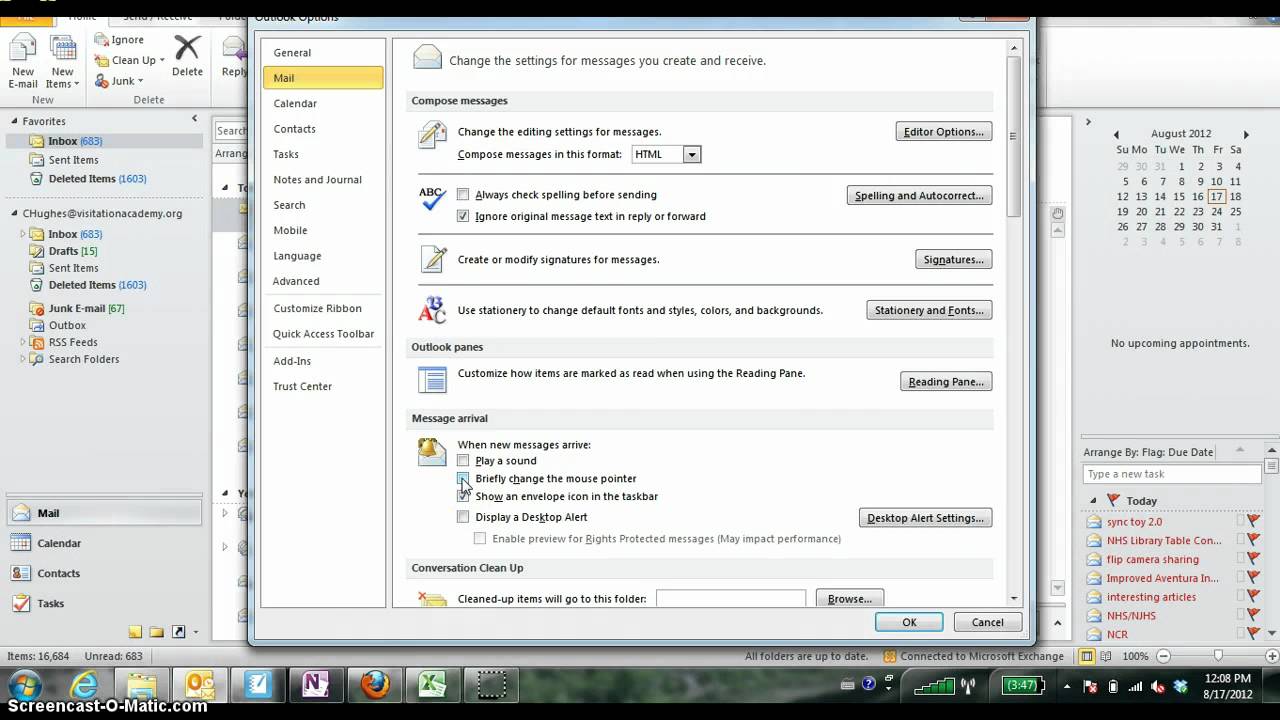Click Cleaned-up items folder text field
This screenshot has height=720, width=1280.
(x=731, y=599)
